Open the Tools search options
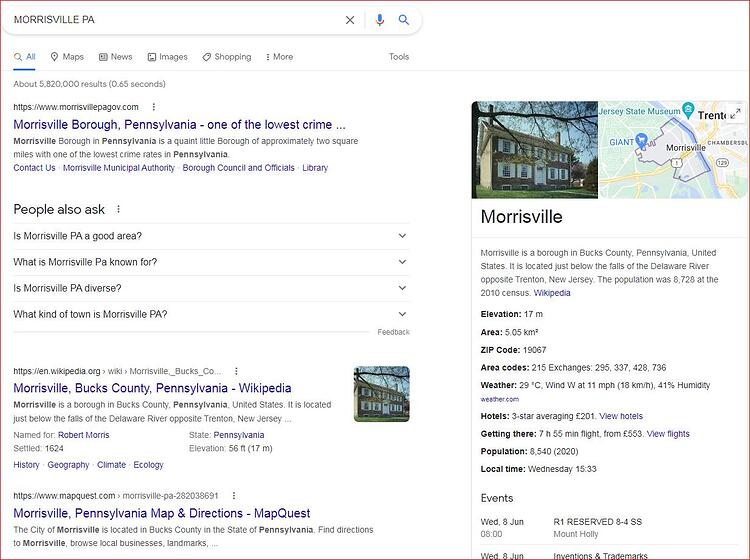 pyautogui.click(x=398, y=56)
